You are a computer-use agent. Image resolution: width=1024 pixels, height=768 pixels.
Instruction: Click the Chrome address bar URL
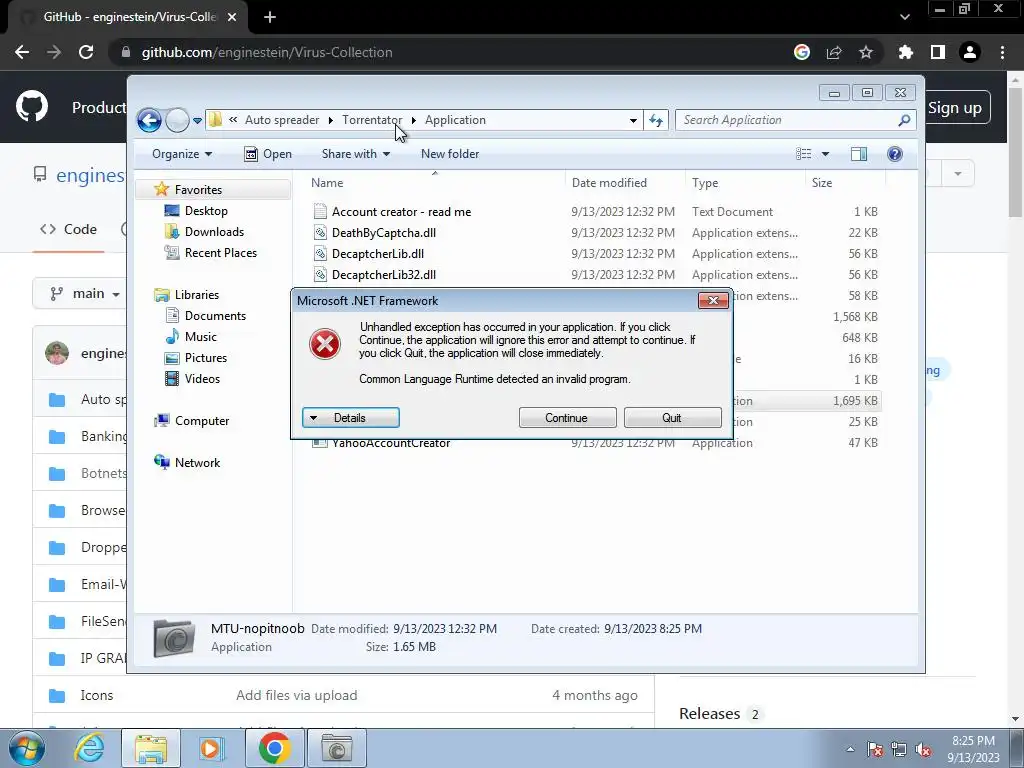tap(267, 52)
